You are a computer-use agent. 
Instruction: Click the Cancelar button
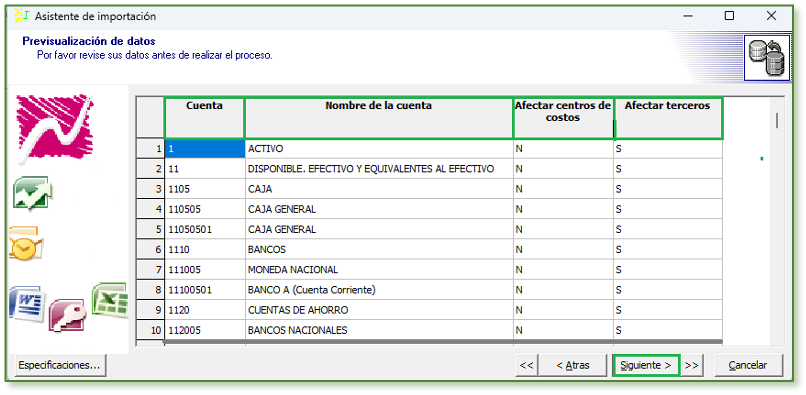748,365
